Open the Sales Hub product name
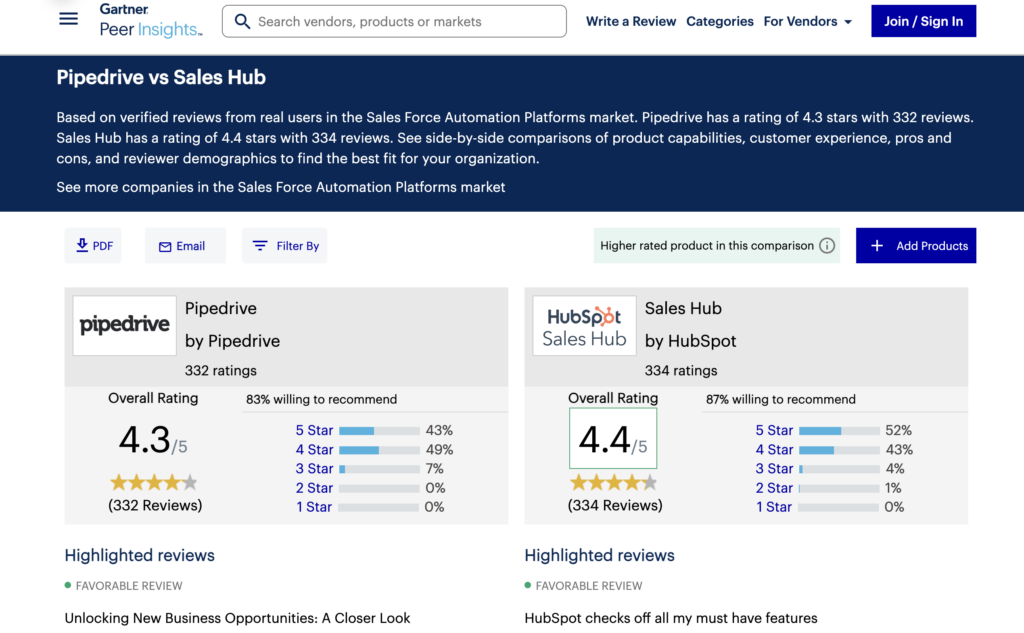 click(683, 308)
